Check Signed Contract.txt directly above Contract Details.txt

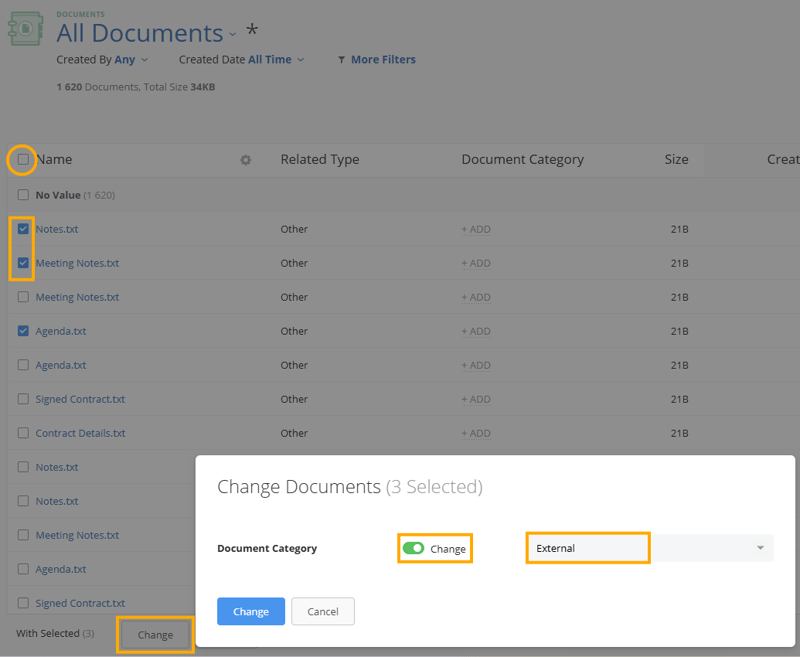click(23, 399)
